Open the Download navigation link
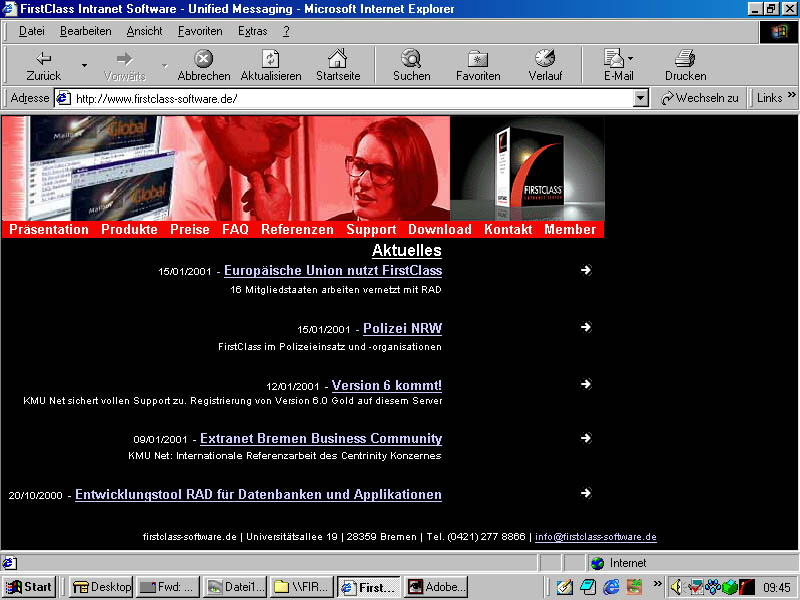 (x=439, y=229)
